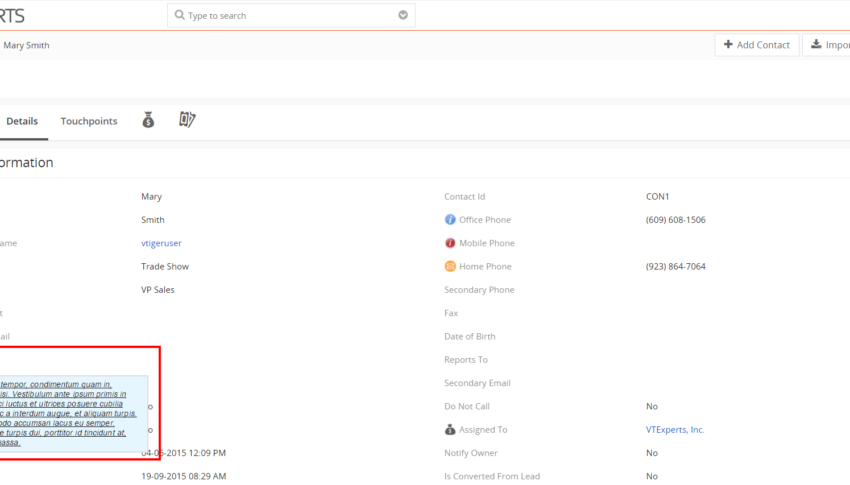Switch to the Details tab

point(22,121)
